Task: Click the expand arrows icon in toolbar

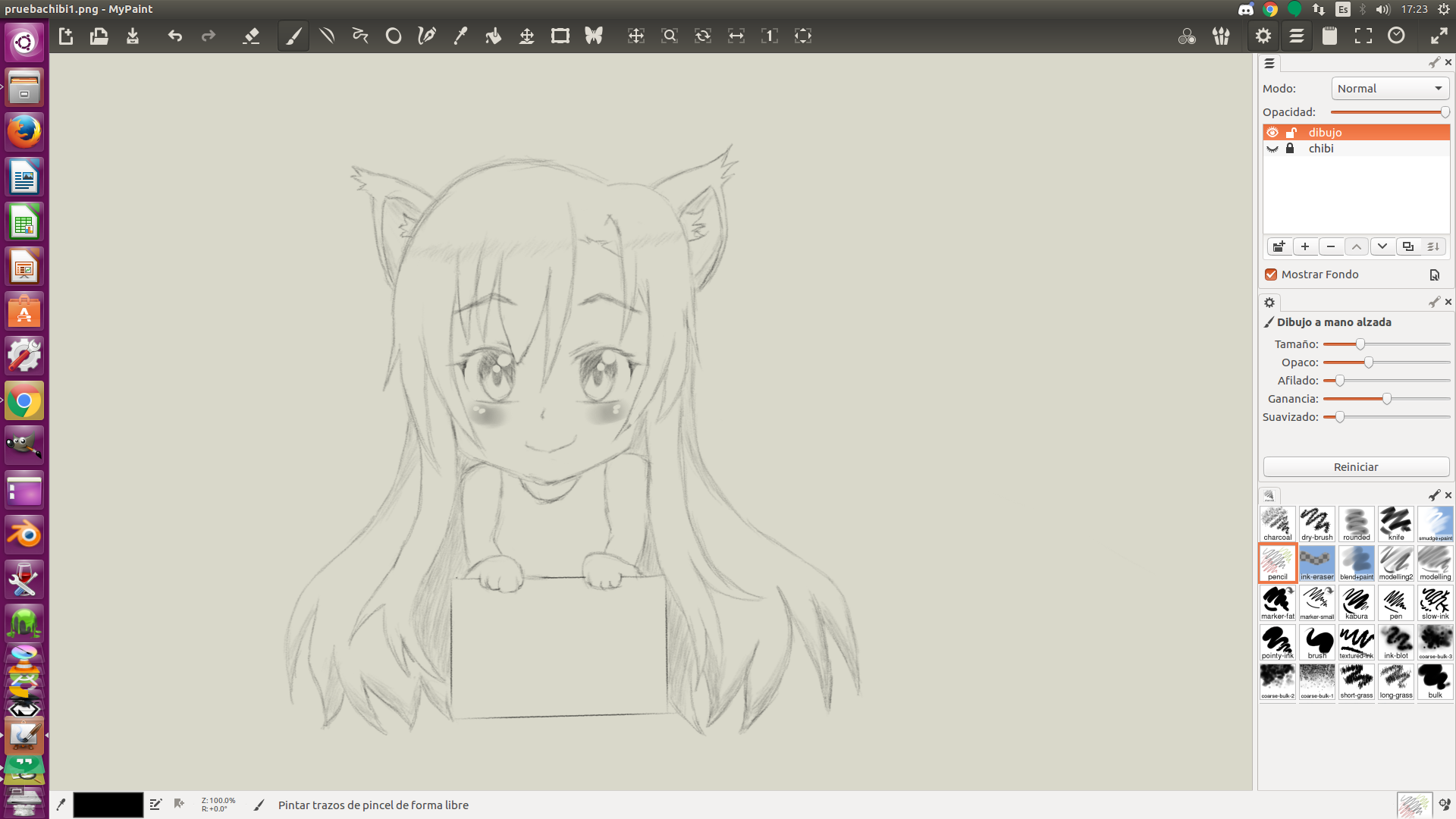Action: coord(1439,36)
